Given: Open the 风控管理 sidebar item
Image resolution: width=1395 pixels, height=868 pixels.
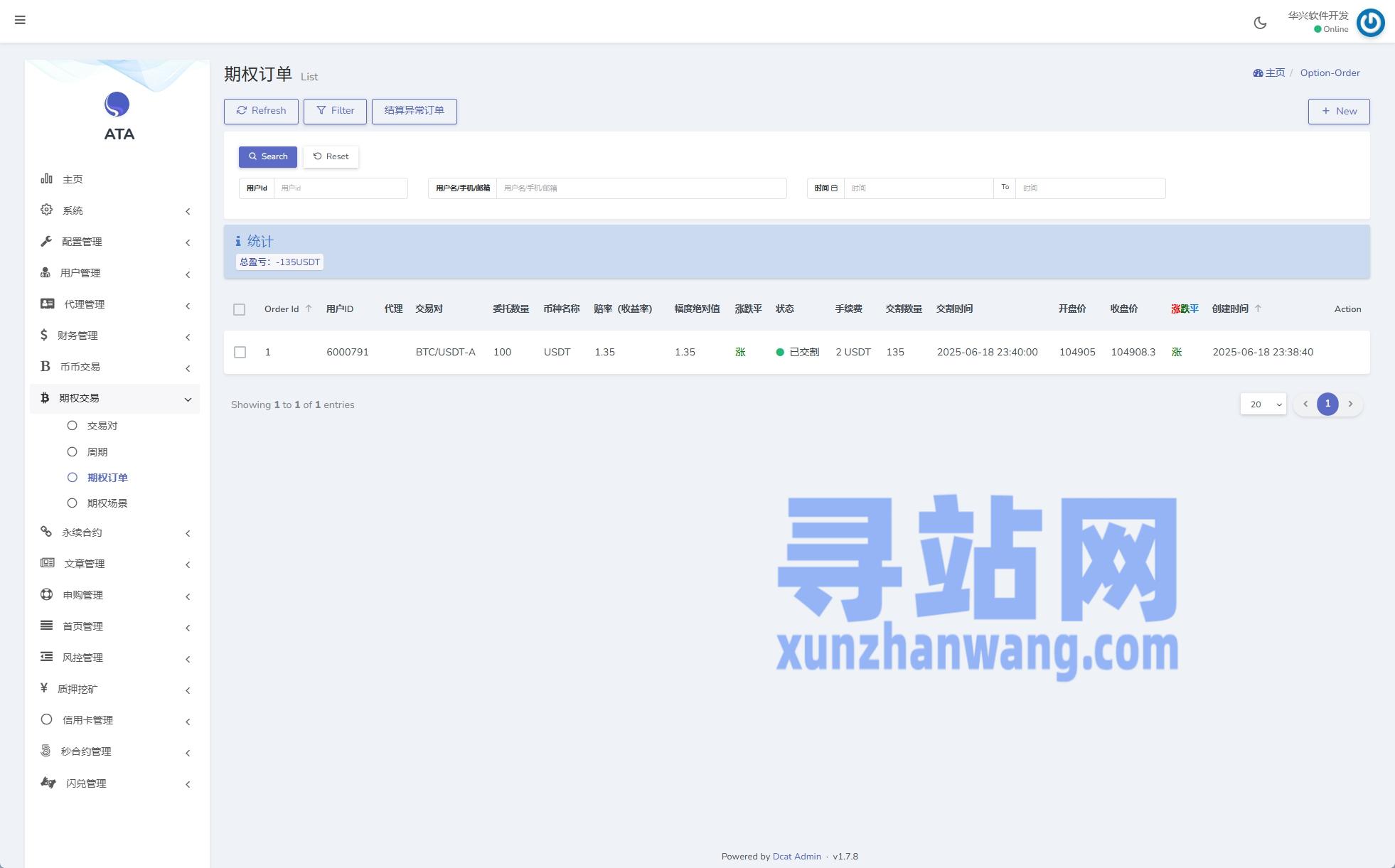Looking at the screenshot, I should tap(114, 658).
